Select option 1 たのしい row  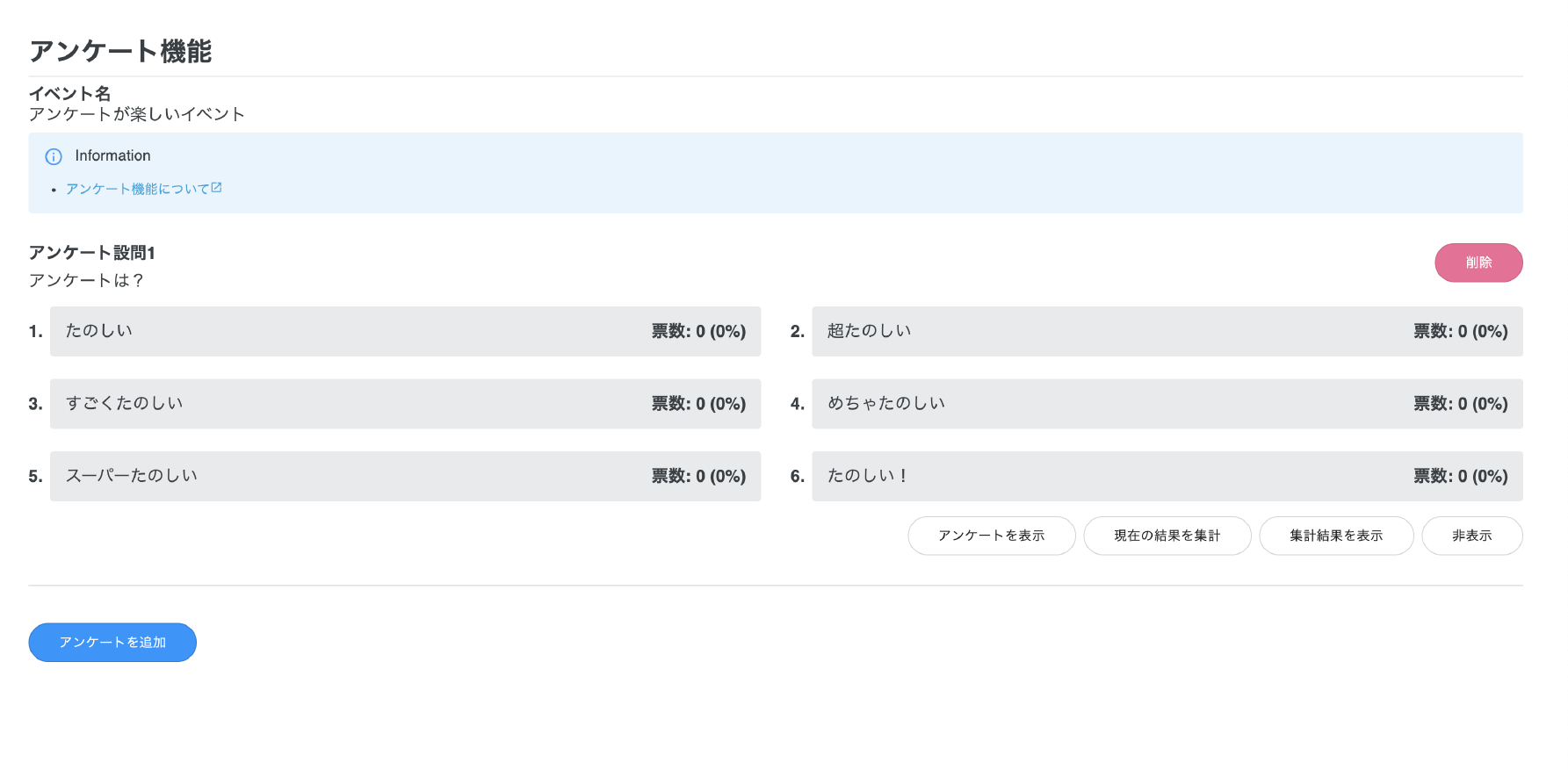[x=405, y=331]
